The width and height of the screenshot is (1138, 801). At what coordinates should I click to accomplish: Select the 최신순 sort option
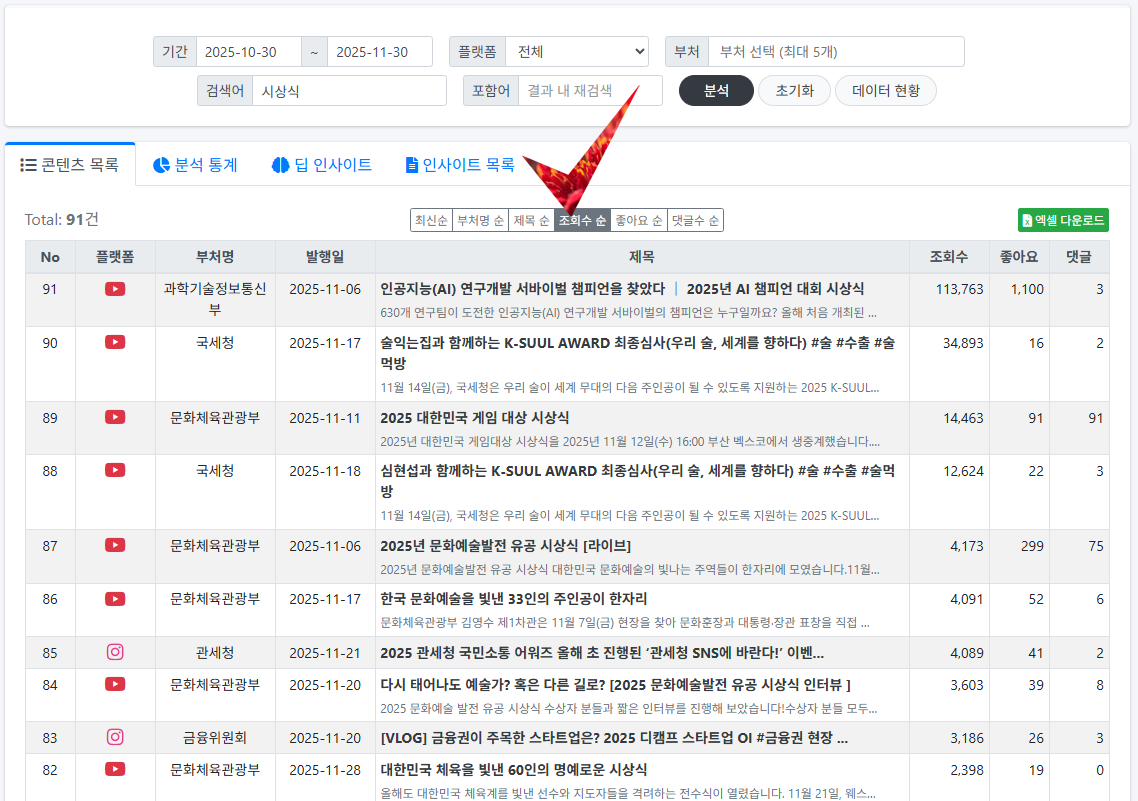coord(430,219)
